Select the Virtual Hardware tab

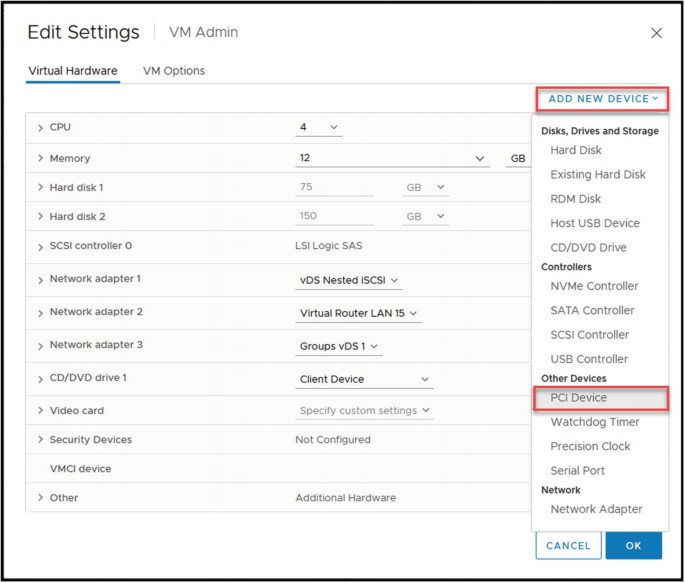[x=72, y=71]
